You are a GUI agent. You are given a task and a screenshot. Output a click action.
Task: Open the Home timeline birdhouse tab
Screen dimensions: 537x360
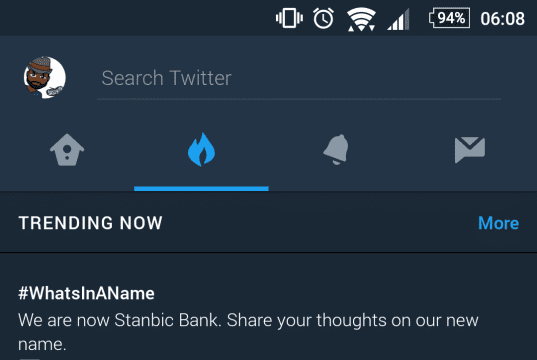pos(67,150)
